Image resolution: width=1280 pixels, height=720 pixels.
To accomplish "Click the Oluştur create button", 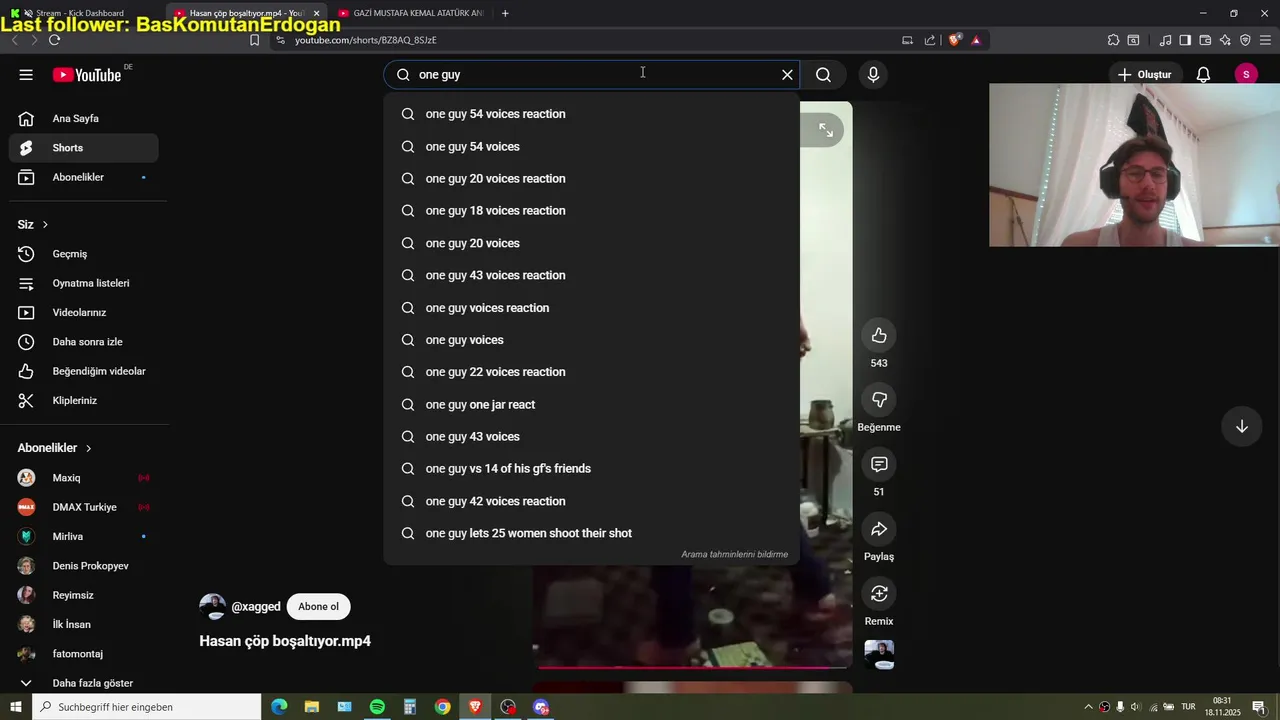I will (x=1145, y=75).
